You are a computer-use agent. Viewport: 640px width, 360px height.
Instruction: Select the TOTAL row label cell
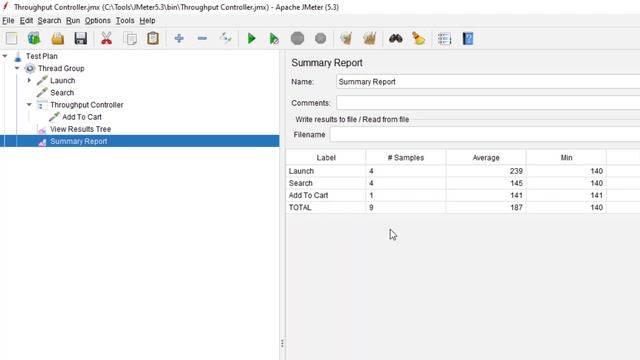[326, 207]
